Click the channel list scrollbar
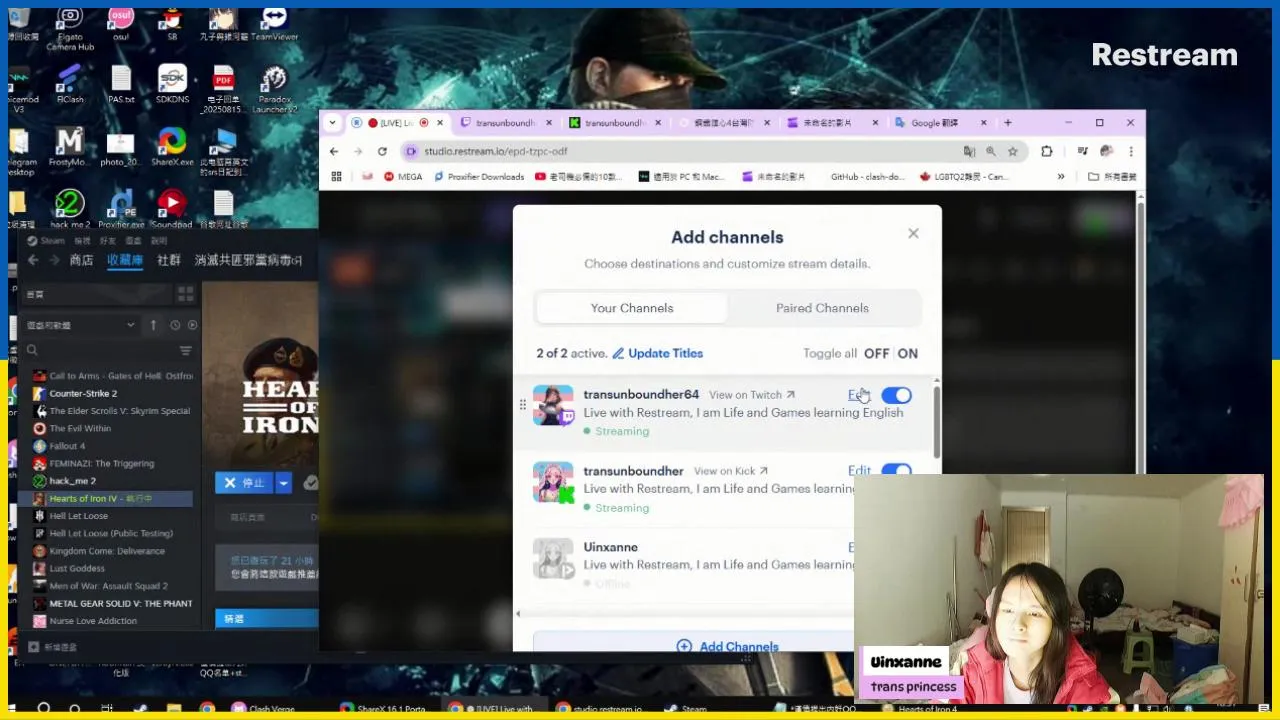 tap(937, 420)
